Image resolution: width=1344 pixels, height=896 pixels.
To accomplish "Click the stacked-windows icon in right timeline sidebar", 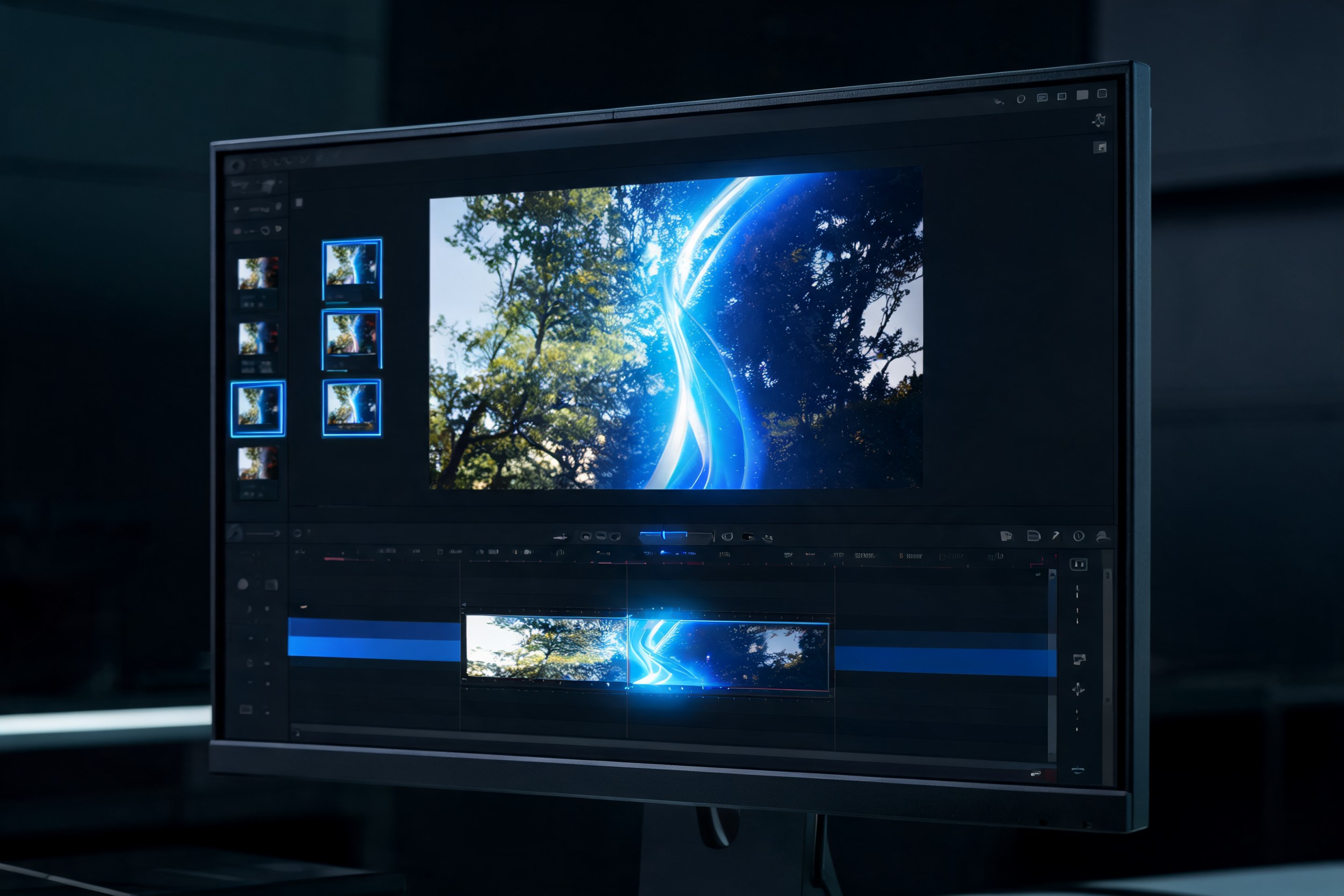I will pos(1079,660).
